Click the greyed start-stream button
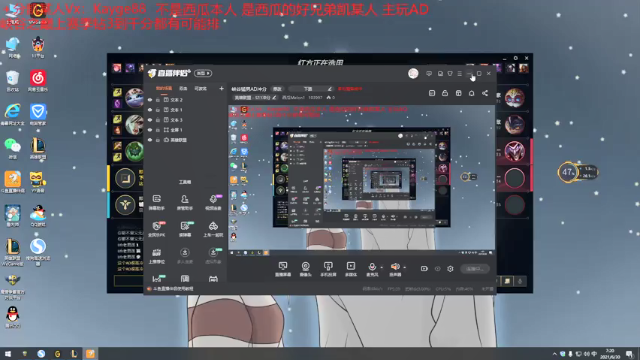640x360 pixels. tap(475, 269)
